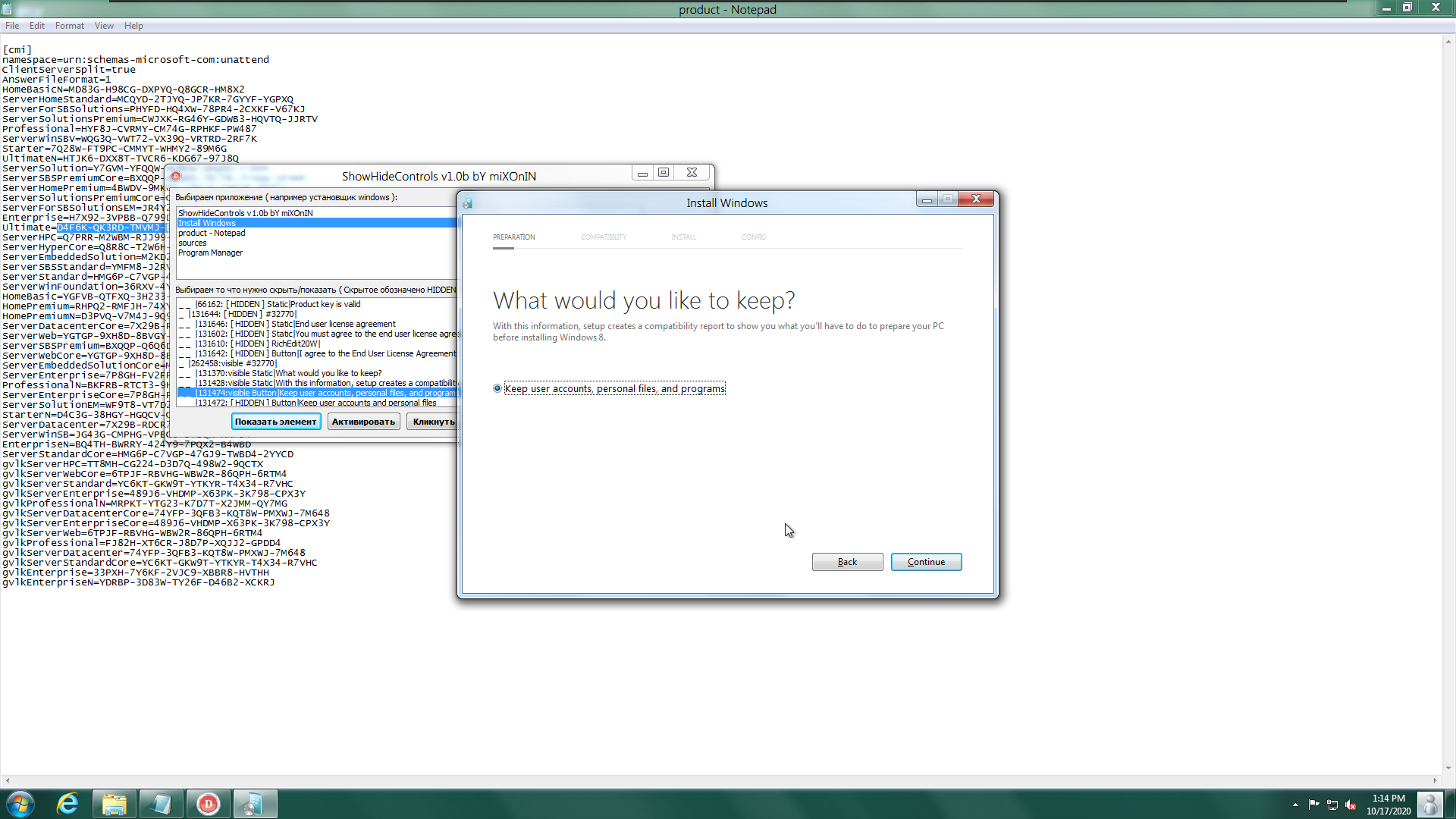The image size is (1456, 819).
Task: Click Показать элемент button
Action: 275,422
